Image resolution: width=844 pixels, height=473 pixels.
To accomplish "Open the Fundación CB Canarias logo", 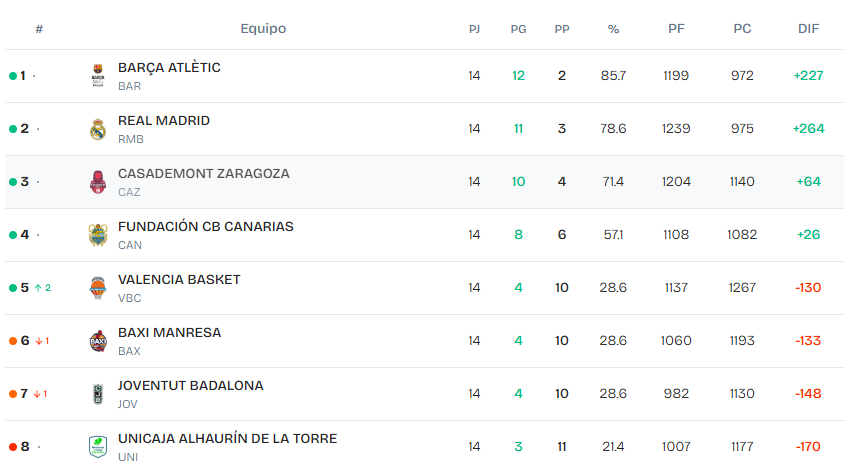I will [x=97, y=235].
